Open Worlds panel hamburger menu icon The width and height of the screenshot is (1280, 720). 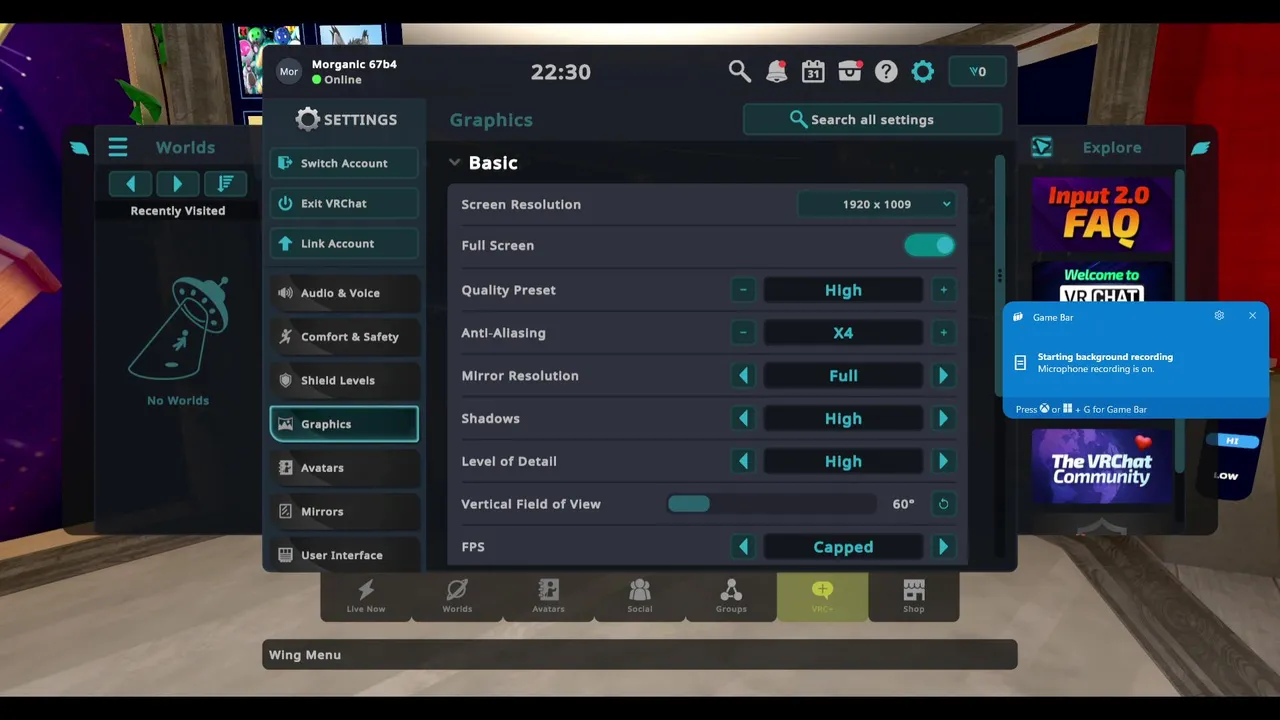pyautogui.click(x=118, y=147)
